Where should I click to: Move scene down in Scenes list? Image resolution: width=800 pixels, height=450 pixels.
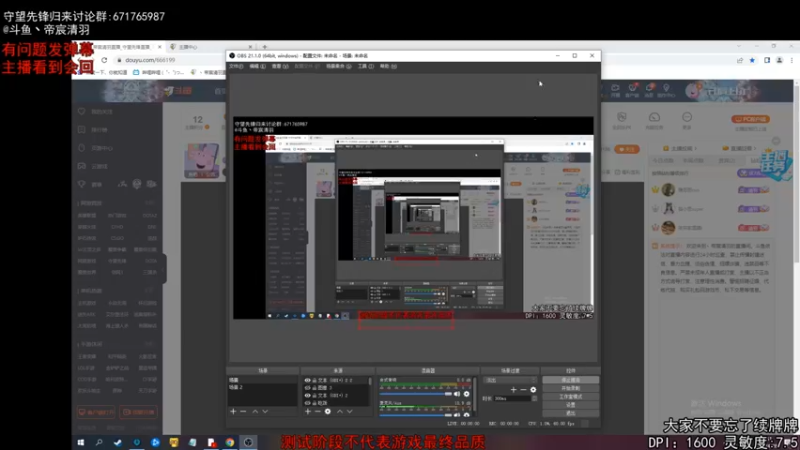pos(265,411)
